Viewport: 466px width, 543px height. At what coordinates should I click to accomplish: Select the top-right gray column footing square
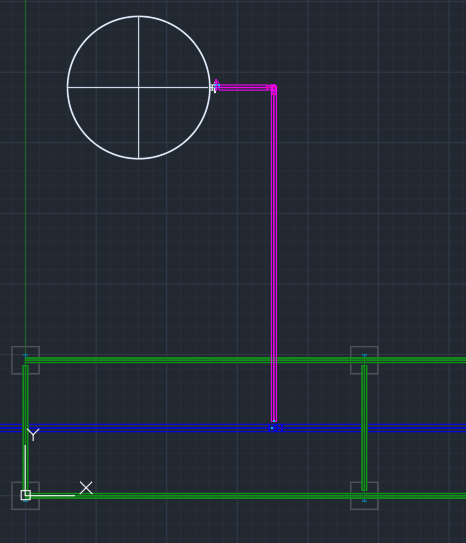tap(364, 360)
